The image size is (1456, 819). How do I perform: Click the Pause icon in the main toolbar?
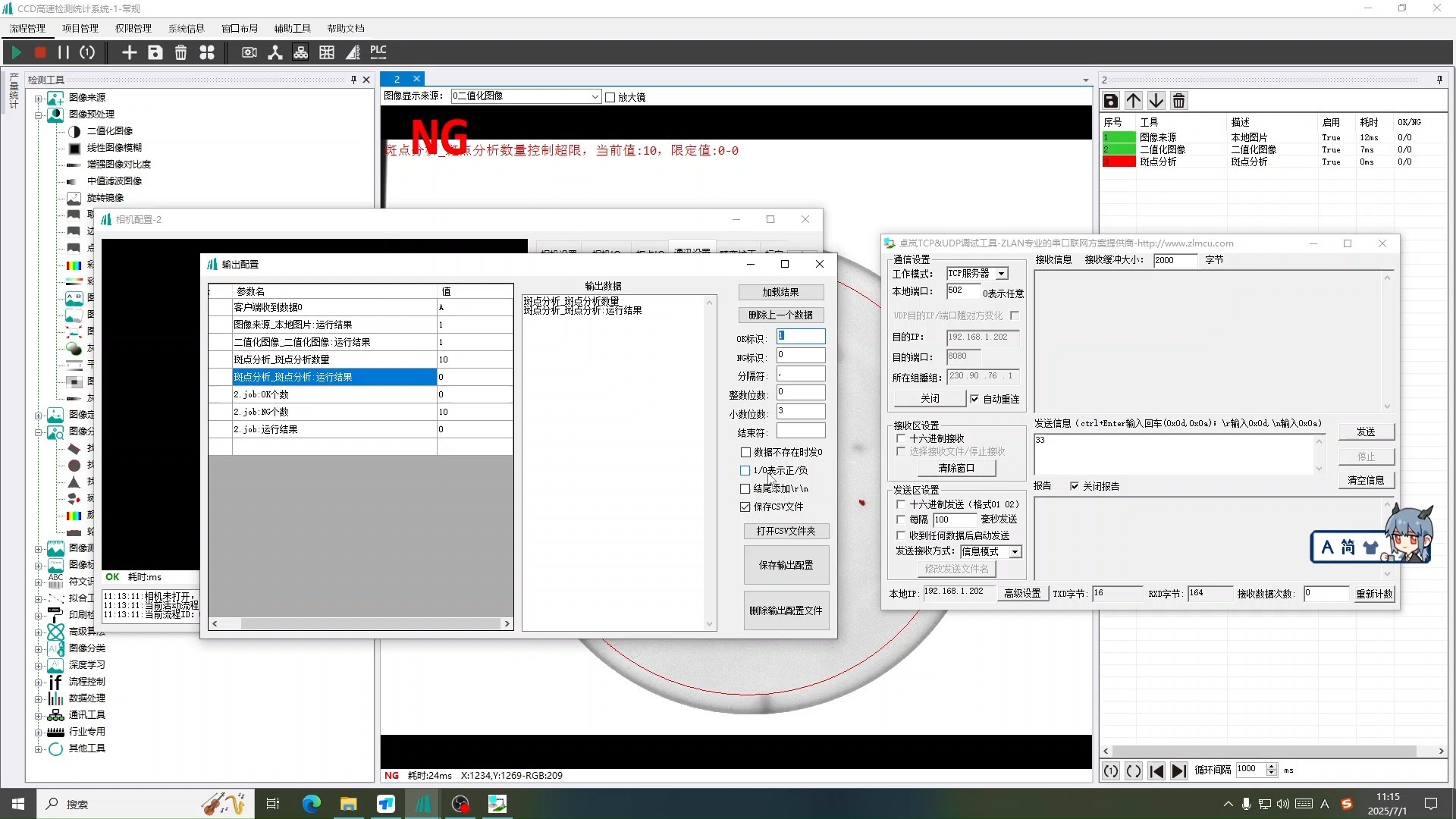pos(64,52)
